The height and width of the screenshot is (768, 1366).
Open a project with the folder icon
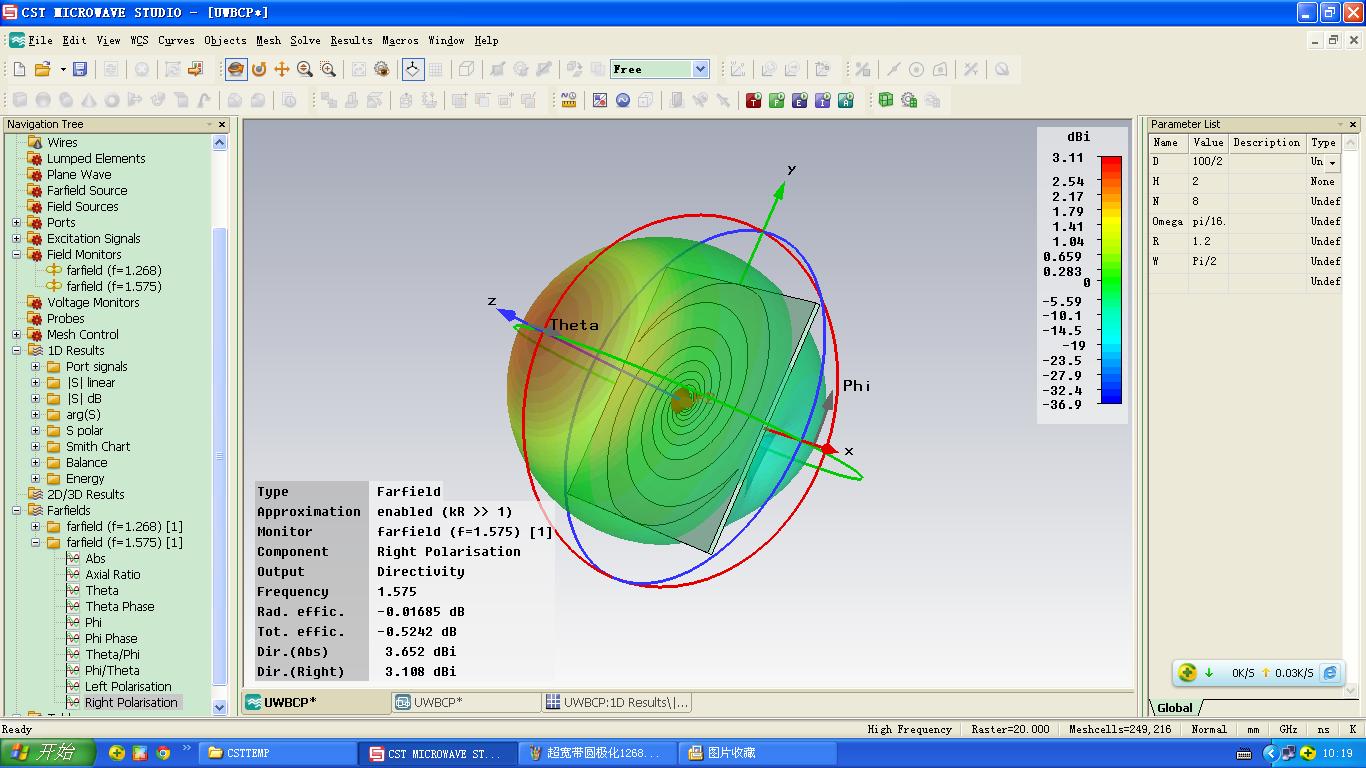42,69
